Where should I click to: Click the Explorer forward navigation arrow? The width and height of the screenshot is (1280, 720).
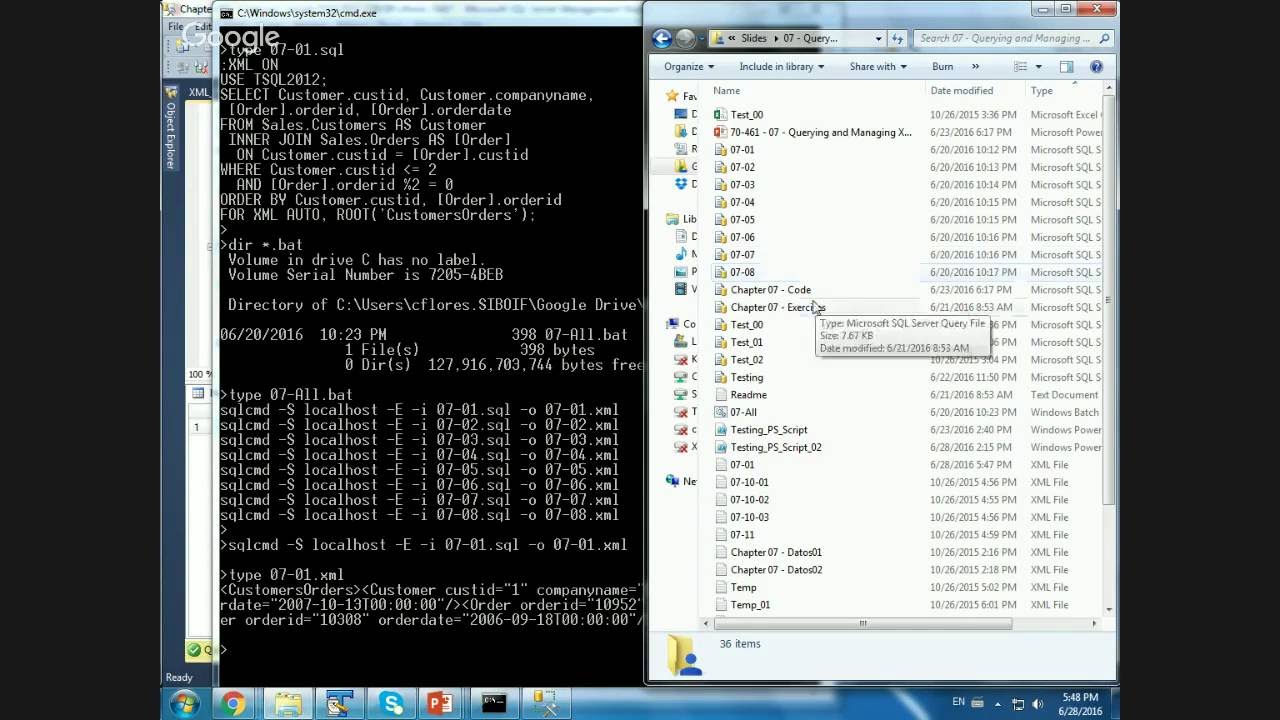point(686,39)
